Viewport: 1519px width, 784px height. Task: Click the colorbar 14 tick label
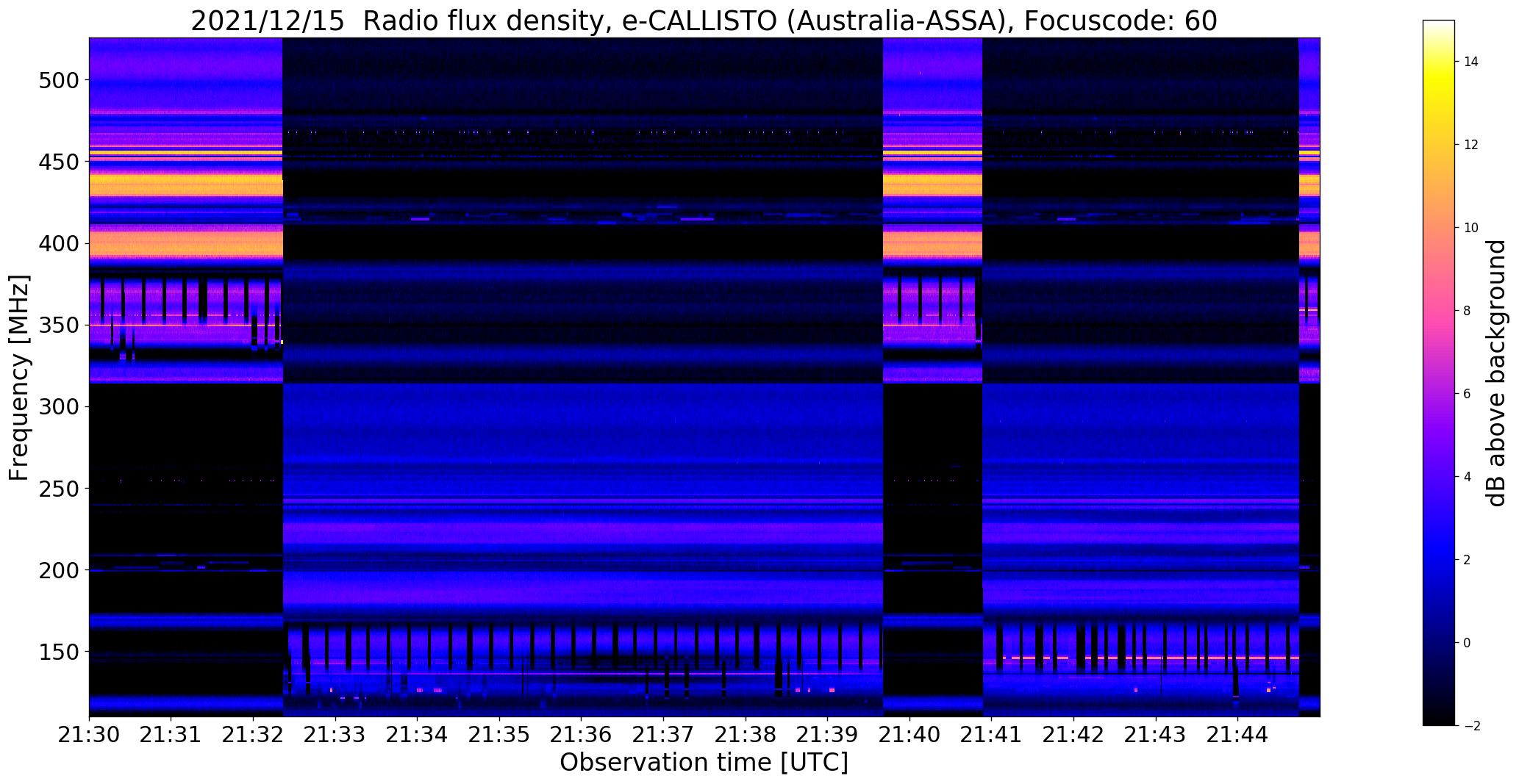(x=1470, y=62)
